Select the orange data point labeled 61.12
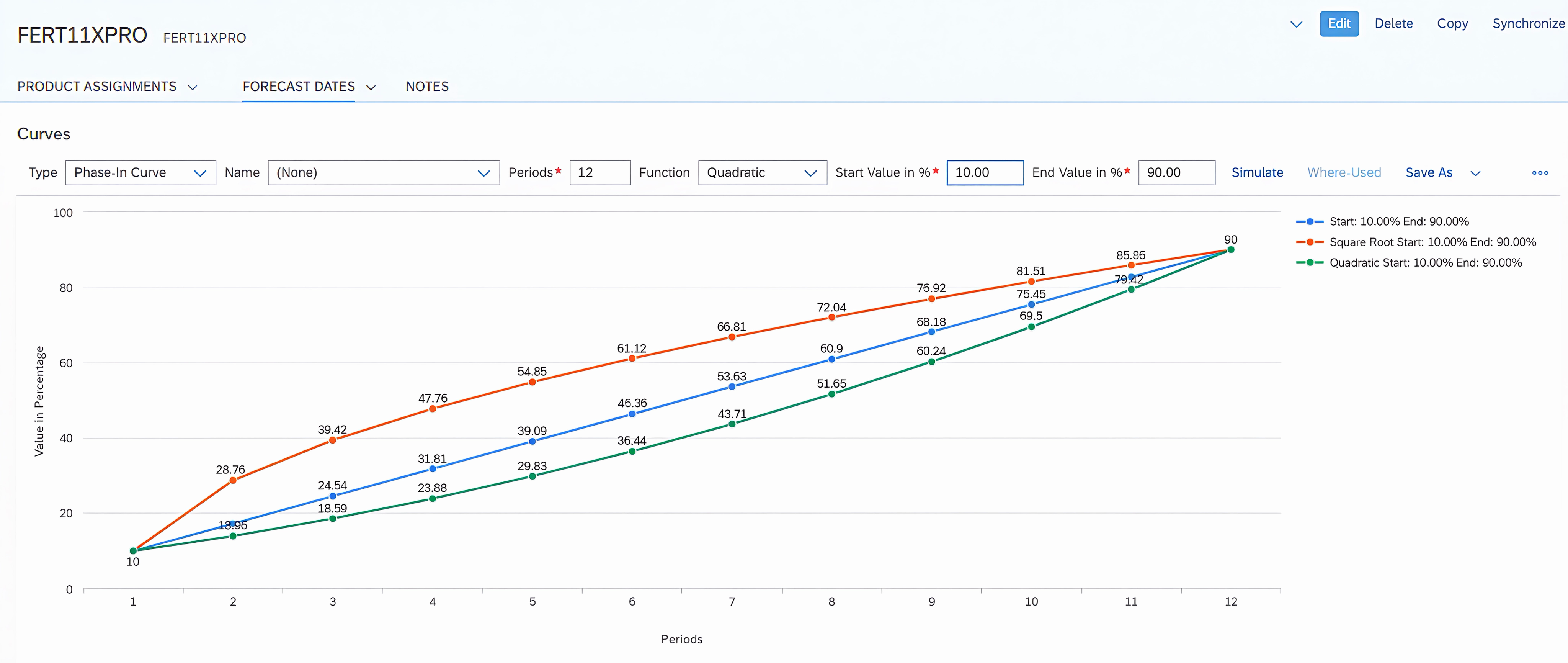 pos(632,359)
